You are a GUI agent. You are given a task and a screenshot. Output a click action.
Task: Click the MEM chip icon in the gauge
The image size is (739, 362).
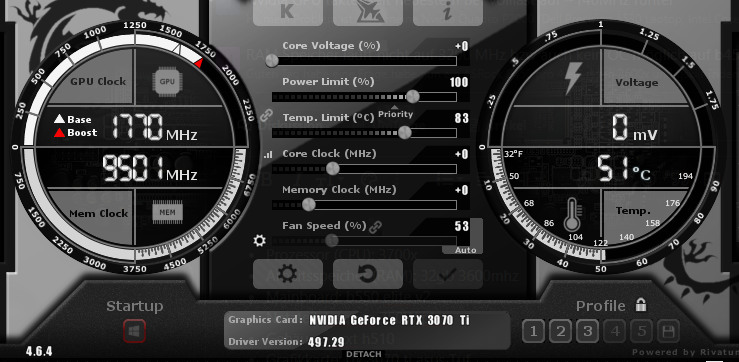pos(167,213)
